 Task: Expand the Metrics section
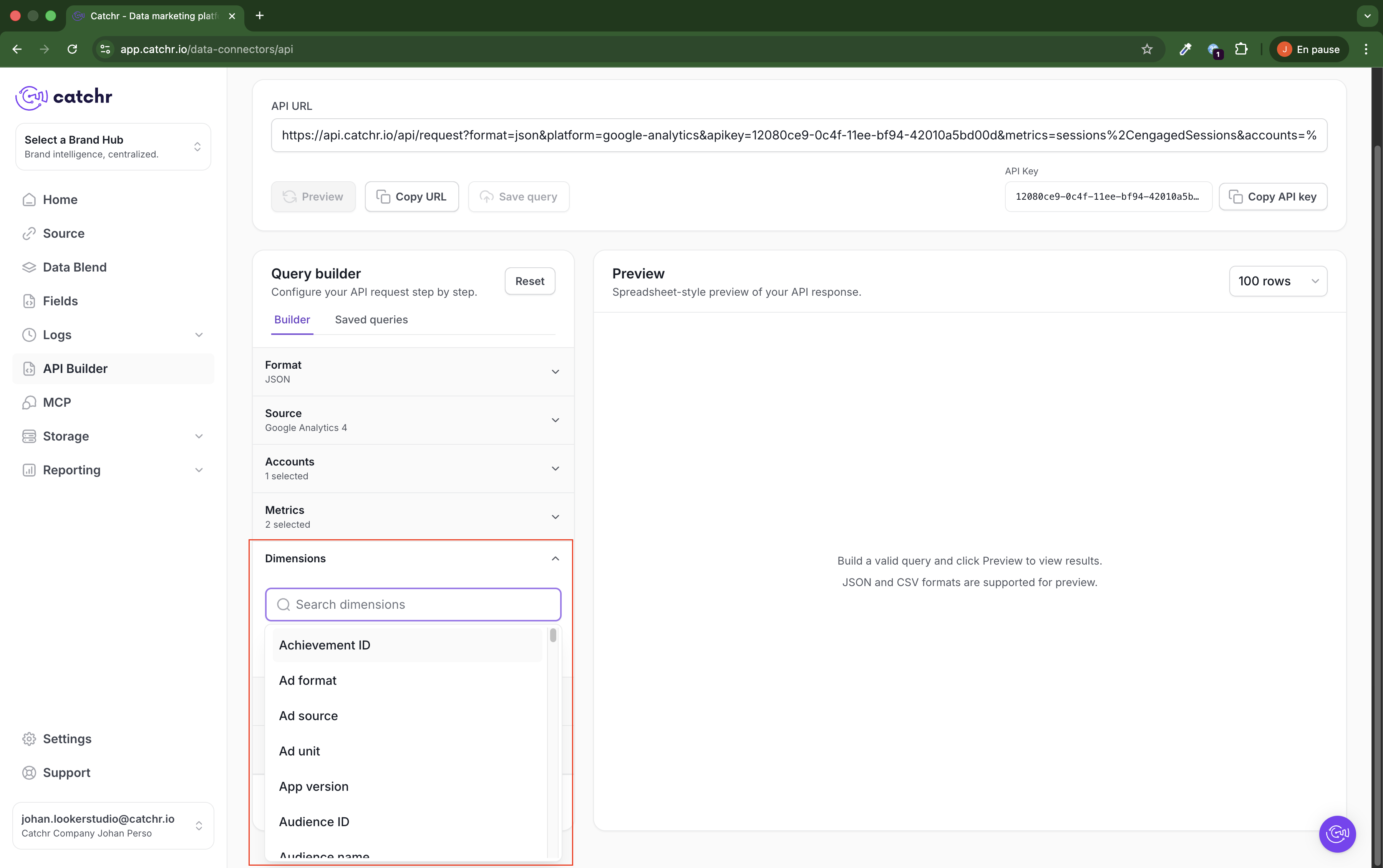point(555,517)
